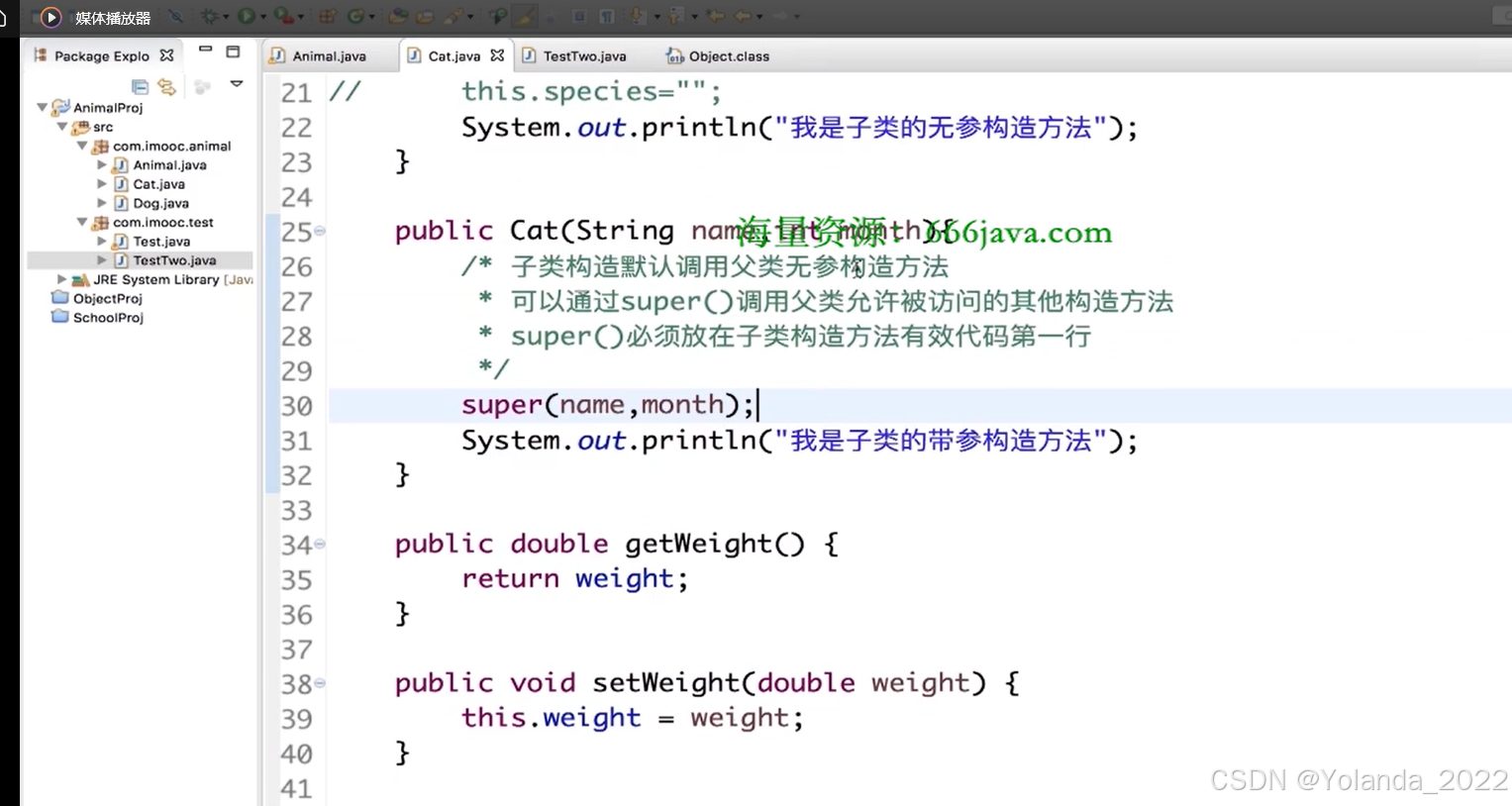
Task: Open the Debug configurations dropdown arrow
Action: click(x=226, y=17)
